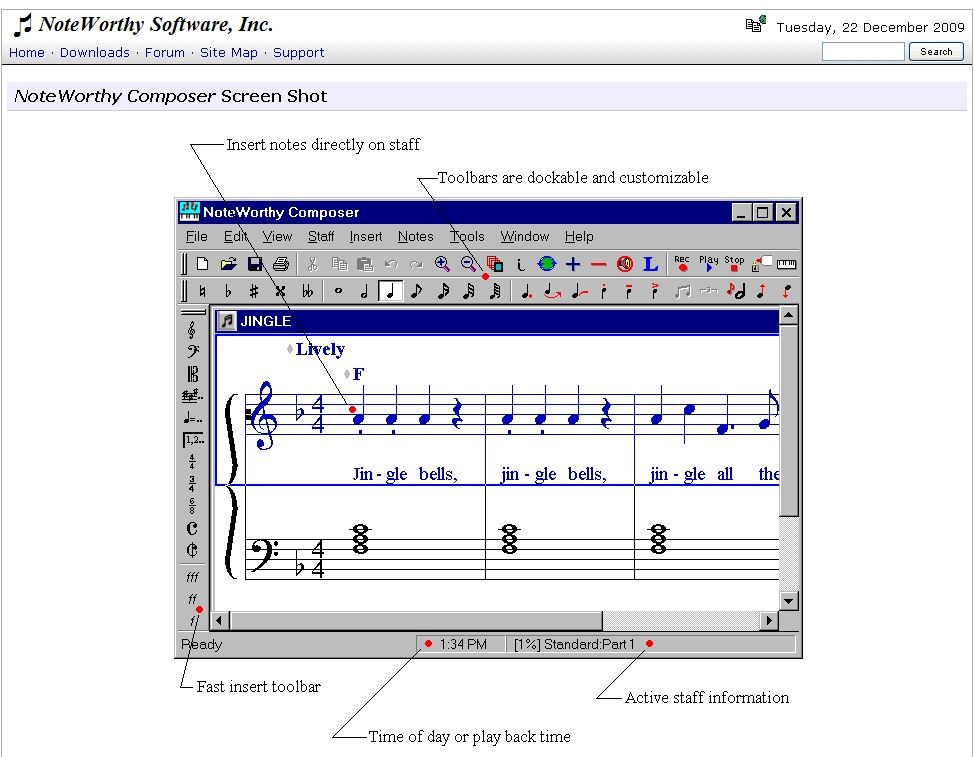Insert a treble clef from the side toolbar
This screenshot has width=974, height=757.
[x=192, y=330]
